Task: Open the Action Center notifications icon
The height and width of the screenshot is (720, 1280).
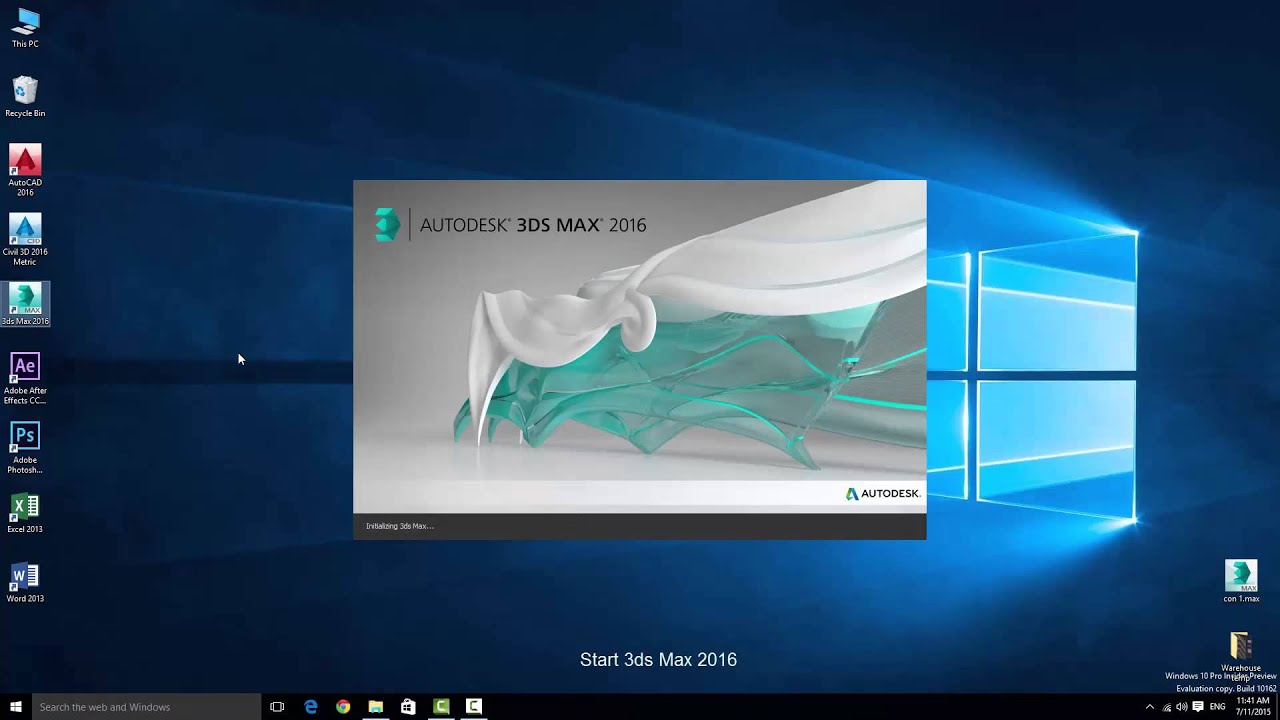Action: [x=1198, y=707]
